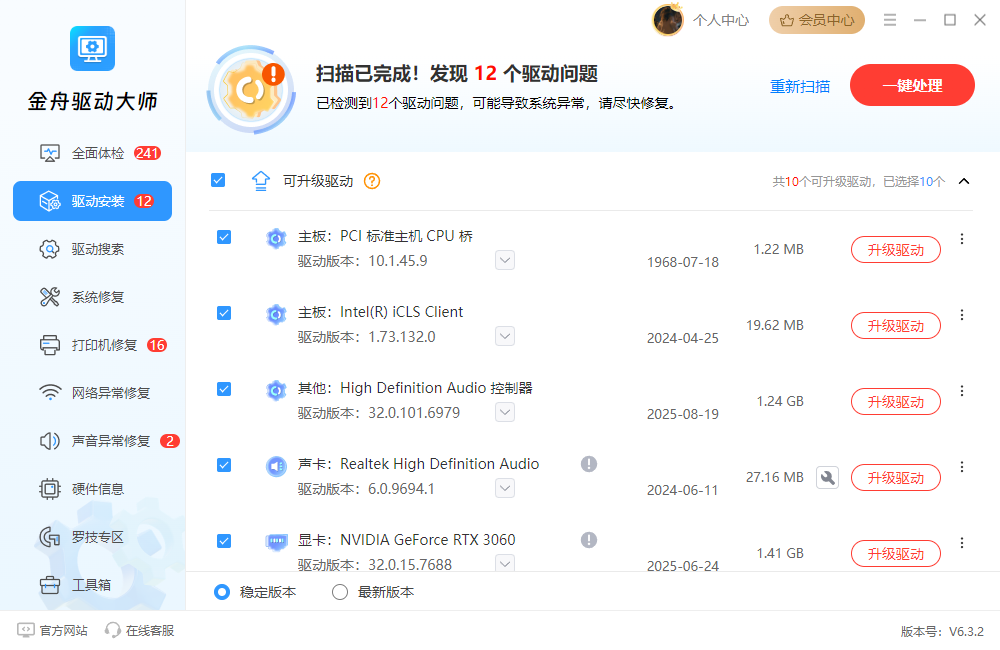This screenshot has width=1000, height=650.
Task: Click 升级驱动 for Intel(R) iCLS Client
Action: point(895,325)
